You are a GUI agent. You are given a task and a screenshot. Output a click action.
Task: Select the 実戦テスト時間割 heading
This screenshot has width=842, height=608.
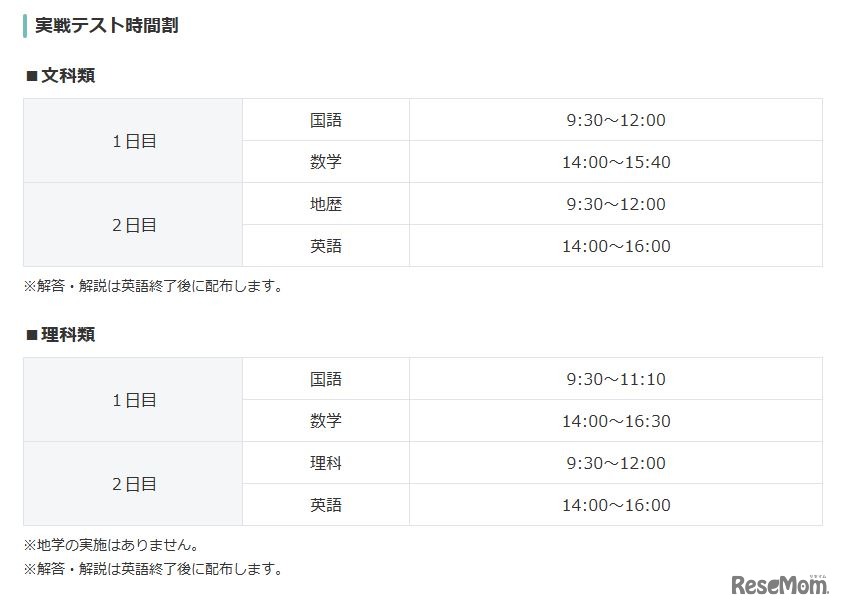(x=106, y=25)
